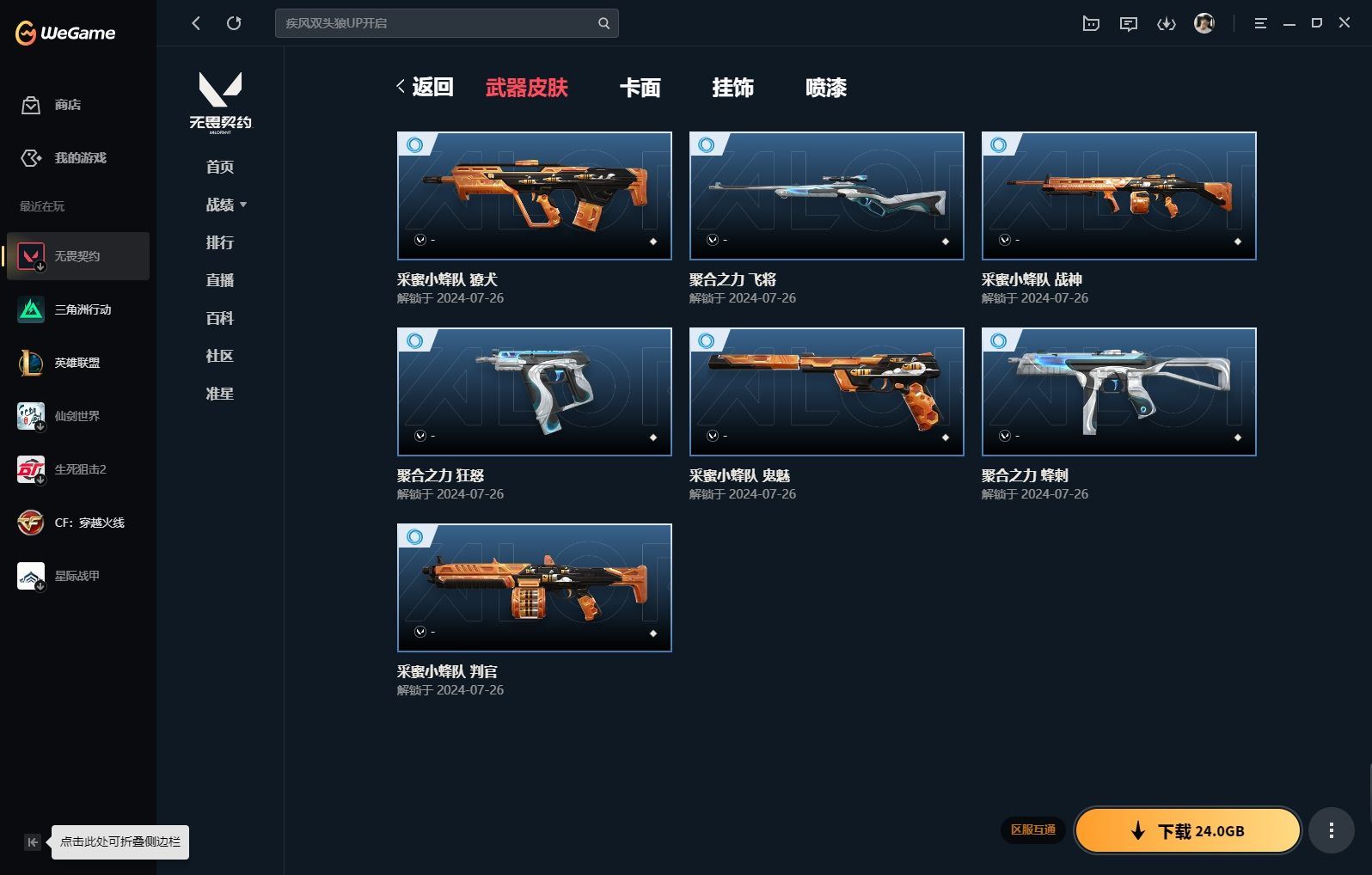Click the refresh page icon
The image size is (1372, 875).
click(234, 23)
